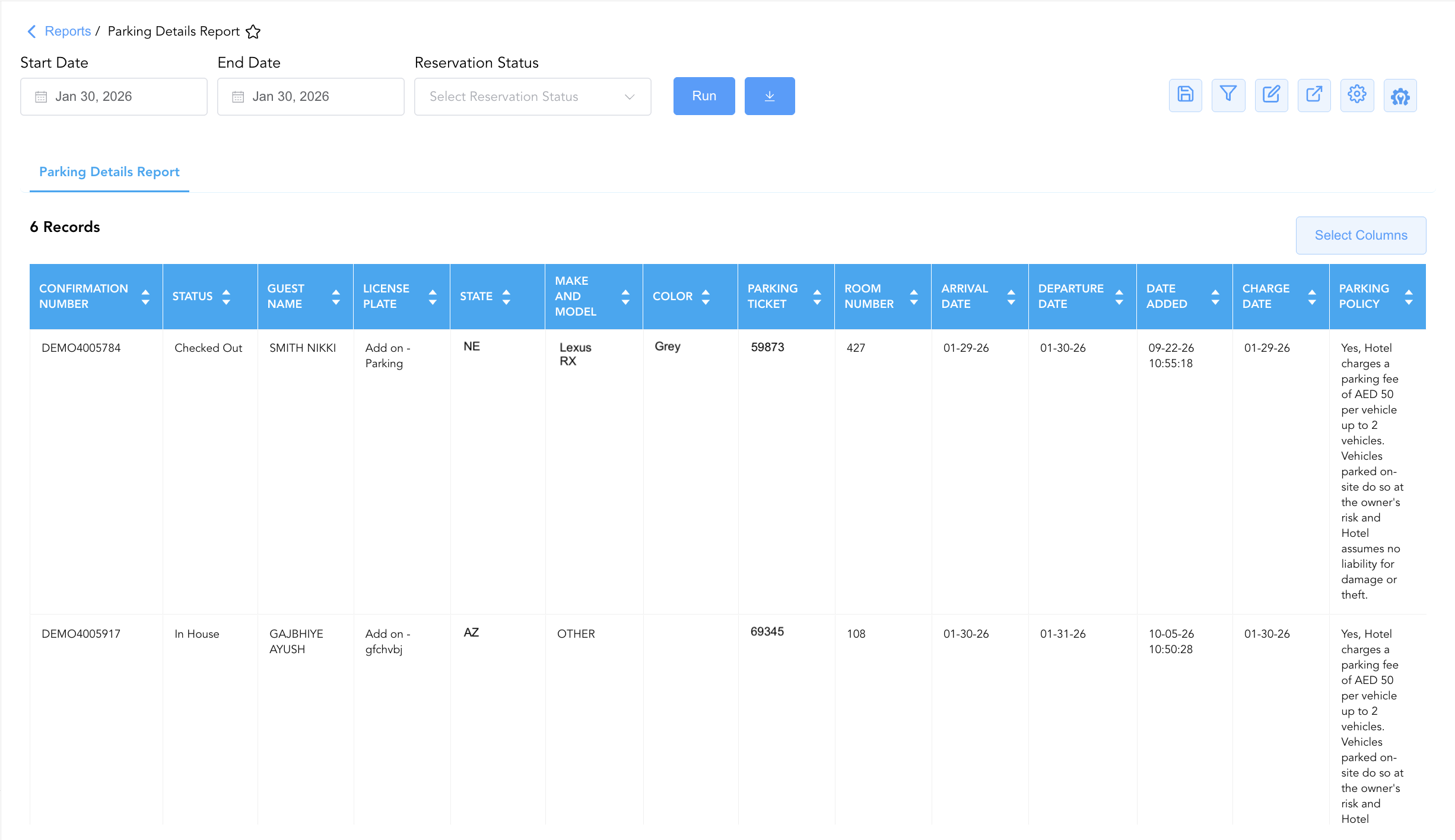Sort by Confirmation Number column
Image resolution: width=1455 pixels, height=840 pixels.
145,297
